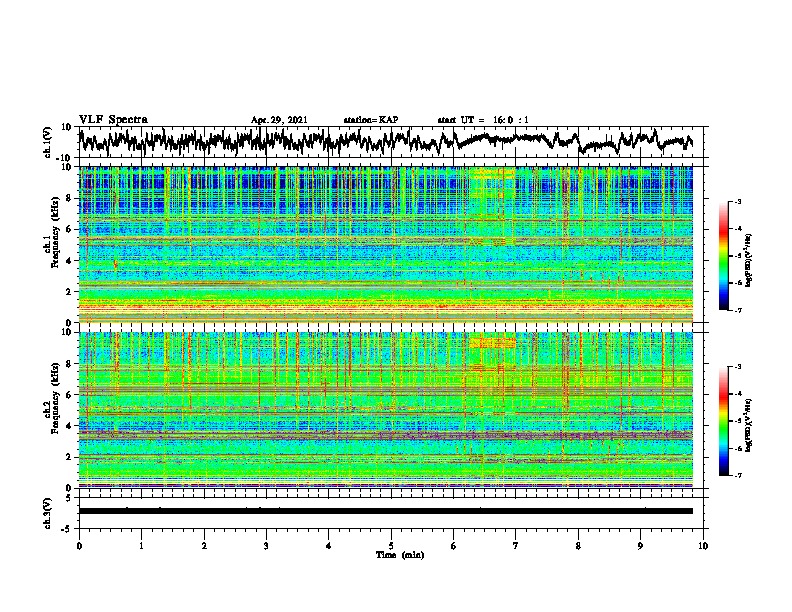
Task: Click the '4' kHz tick on ch.2 spectrogram
Action: click(69, 426)
